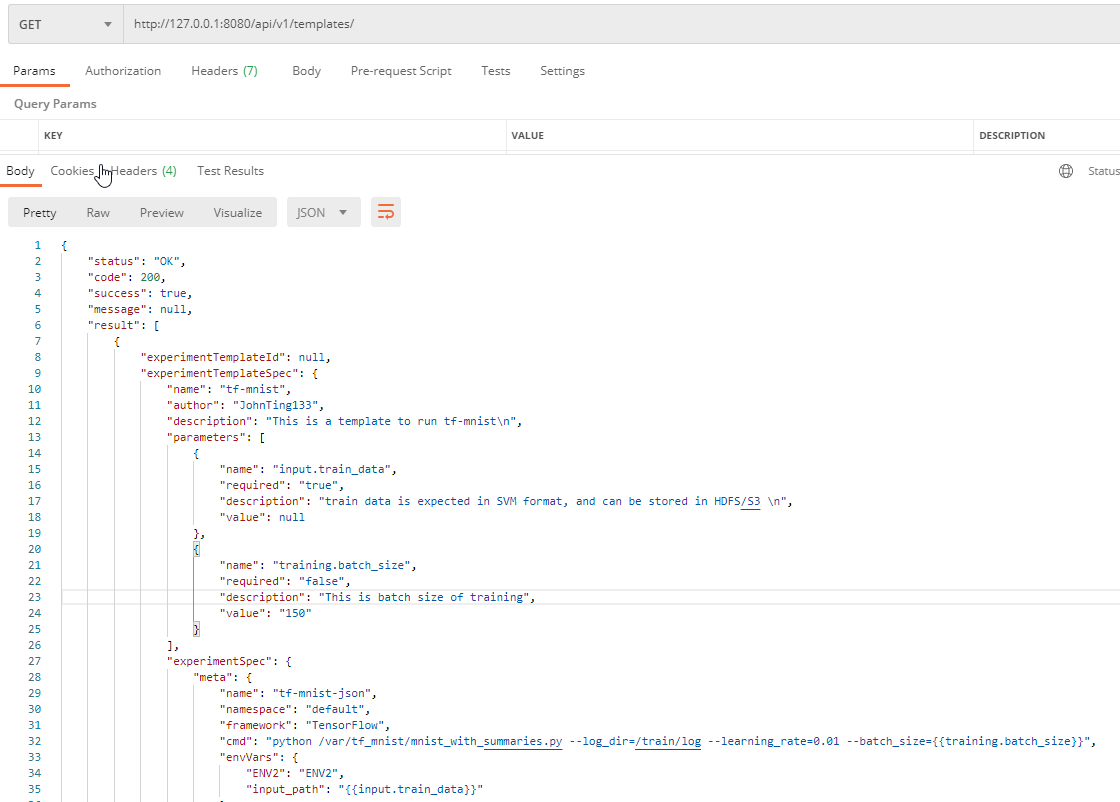Click the "ENV2": "ENV2" line
The height and width of the screenshot is (802, 1120).
[x=295, y=773]
